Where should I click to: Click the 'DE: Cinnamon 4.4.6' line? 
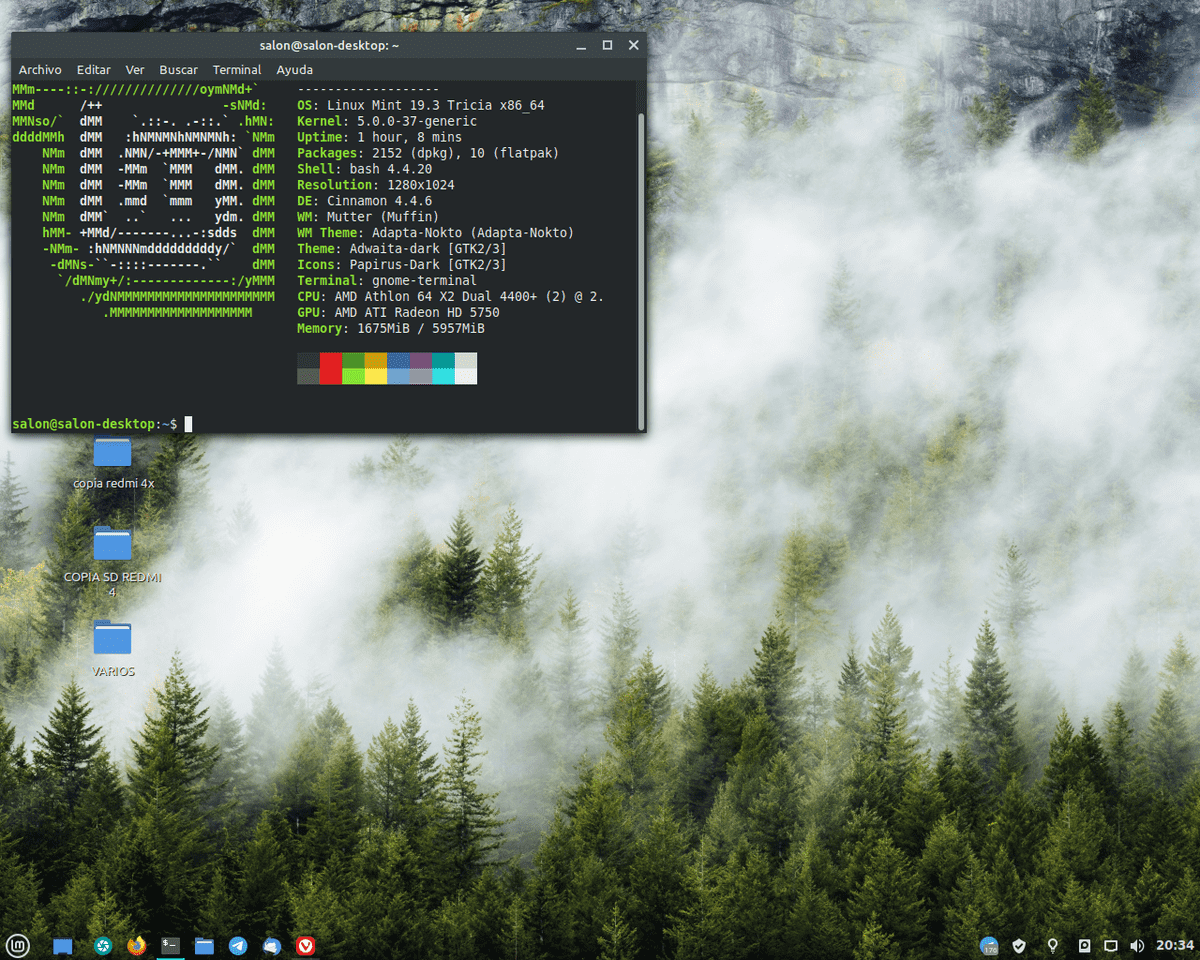[365, 201]
